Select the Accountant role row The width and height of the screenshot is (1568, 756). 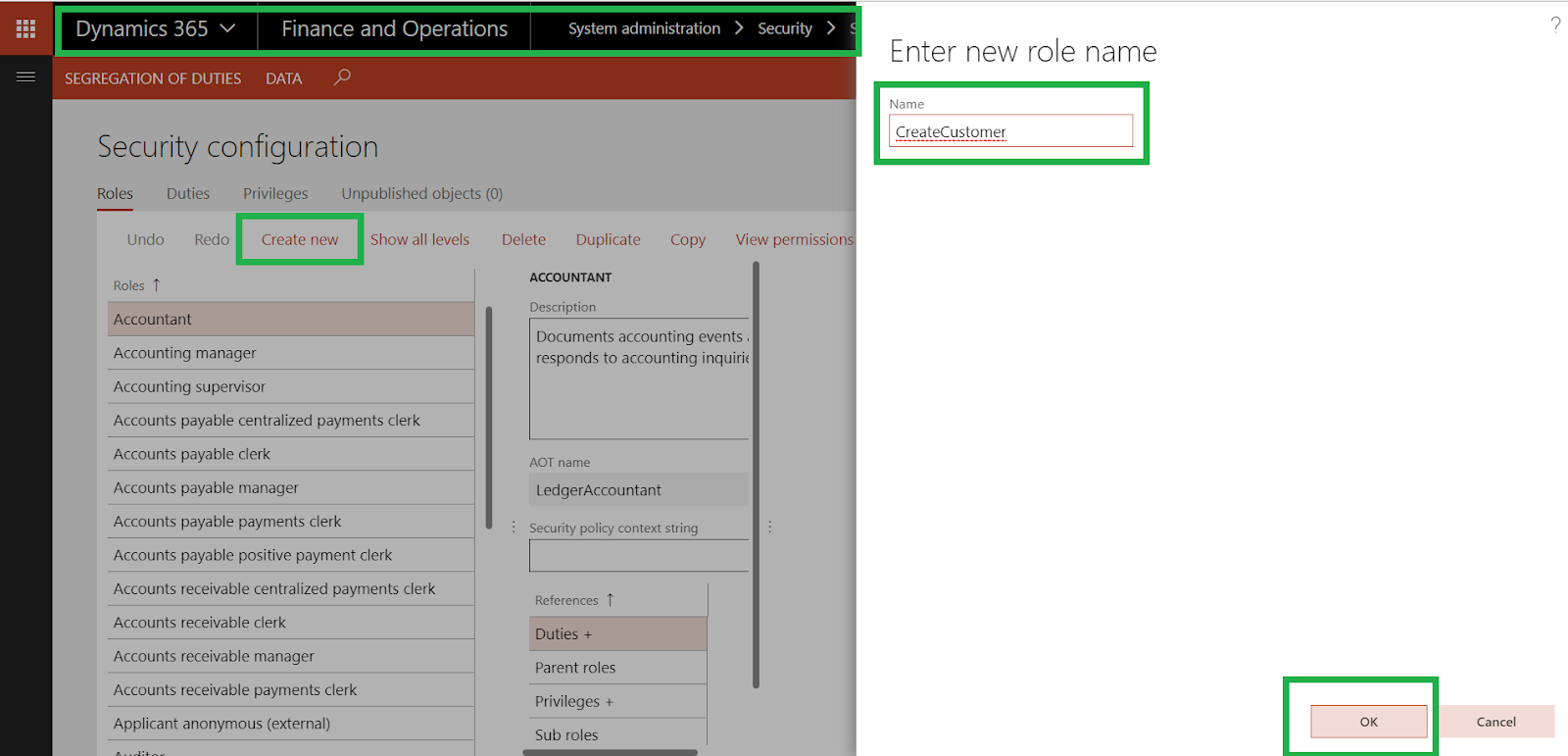[291, 320]
